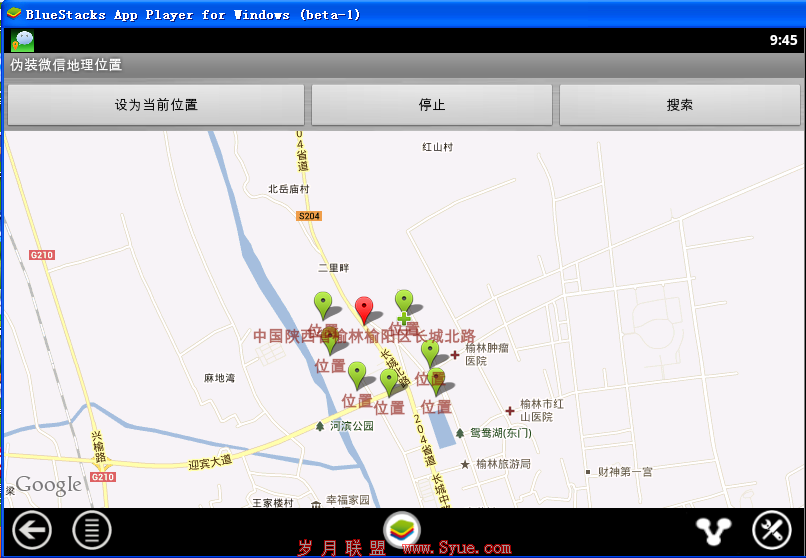Click the Google logo on map
Screen dimensions: 806x558
point(48,485)
